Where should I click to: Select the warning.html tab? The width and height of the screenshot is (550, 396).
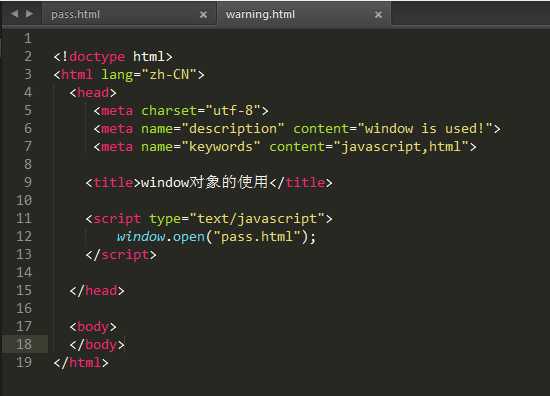pyautogui.click(x=260, y=14)
